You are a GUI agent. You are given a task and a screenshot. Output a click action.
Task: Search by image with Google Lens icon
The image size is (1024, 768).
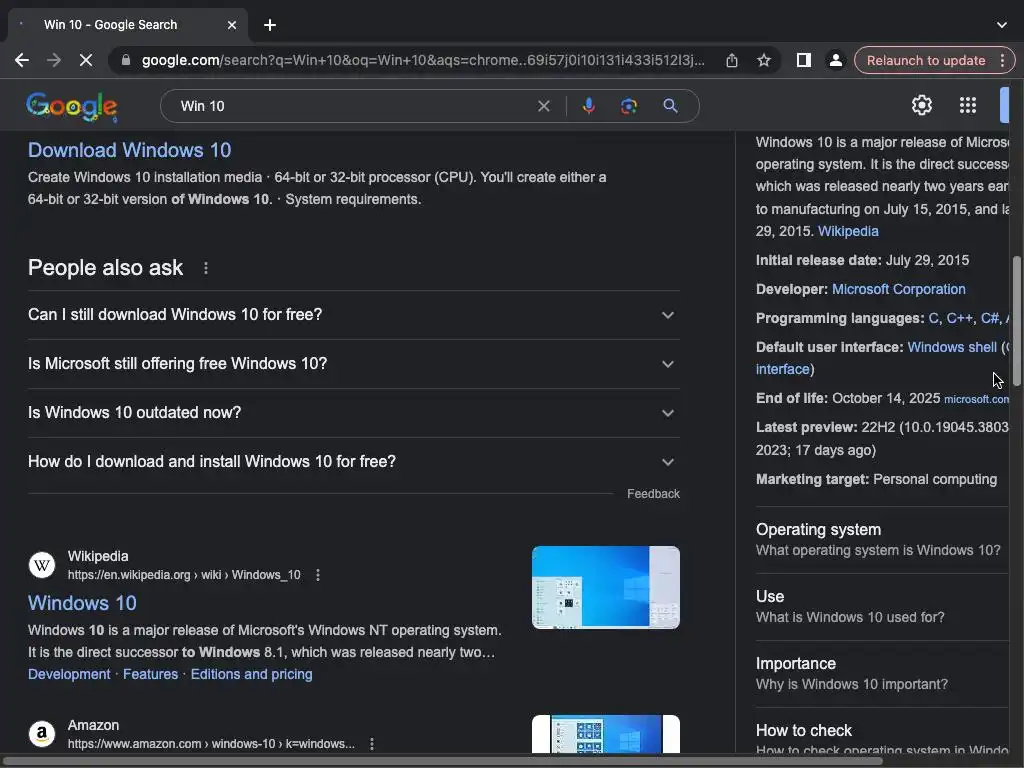[x=629, y=106]
